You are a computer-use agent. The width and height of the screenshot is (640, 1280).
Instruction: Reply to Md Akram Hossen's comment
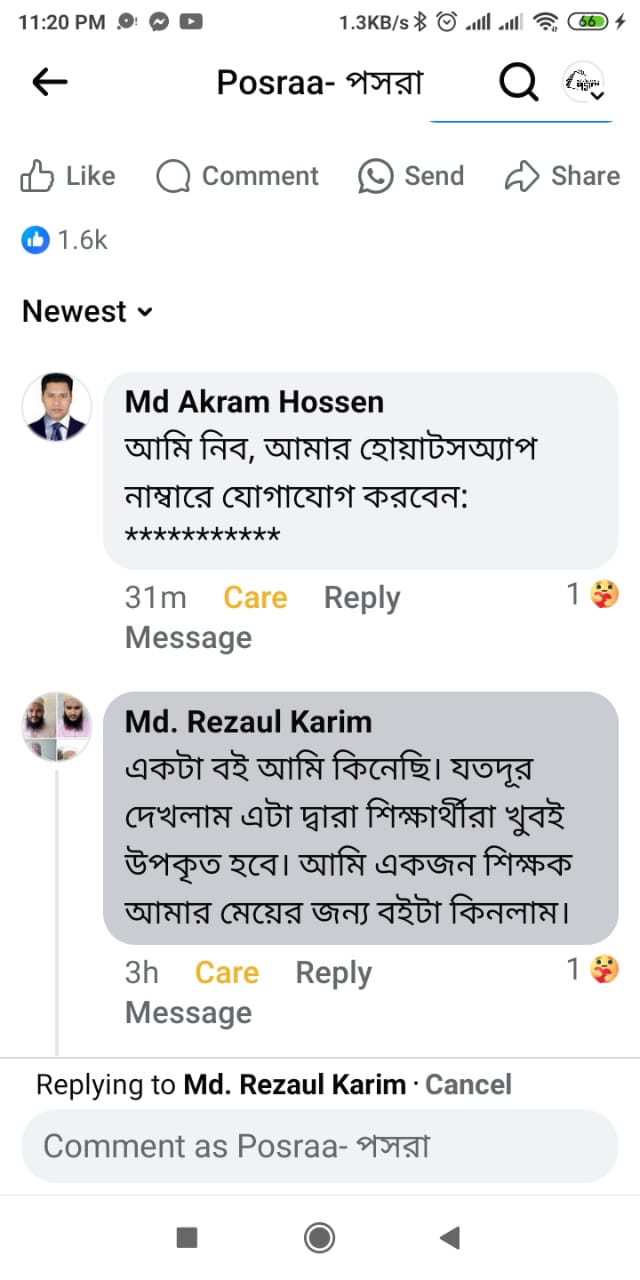pyautogui.click(x=362, y=598)
